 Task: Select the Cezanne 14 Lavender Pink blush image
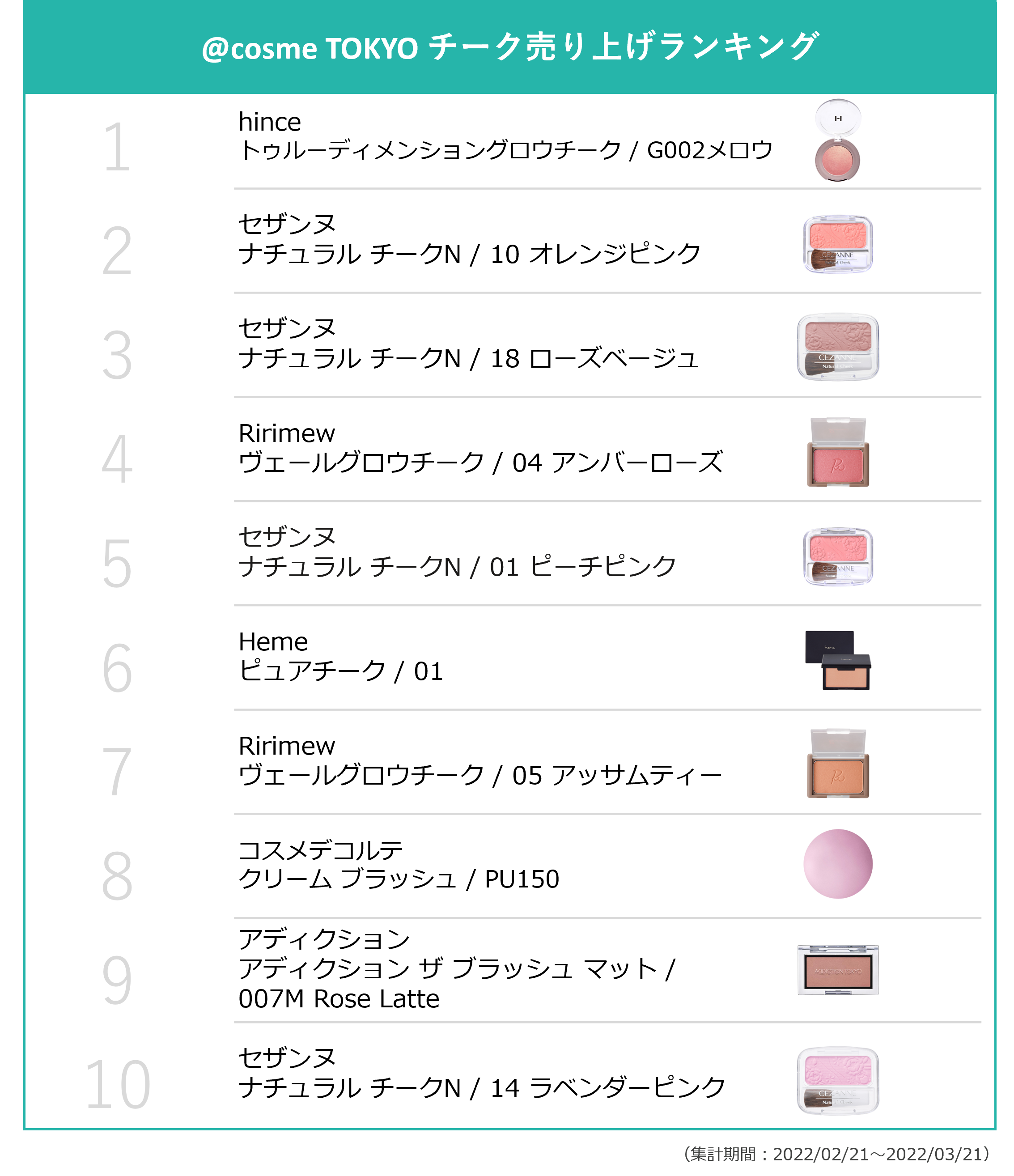tap(837, 1081)
